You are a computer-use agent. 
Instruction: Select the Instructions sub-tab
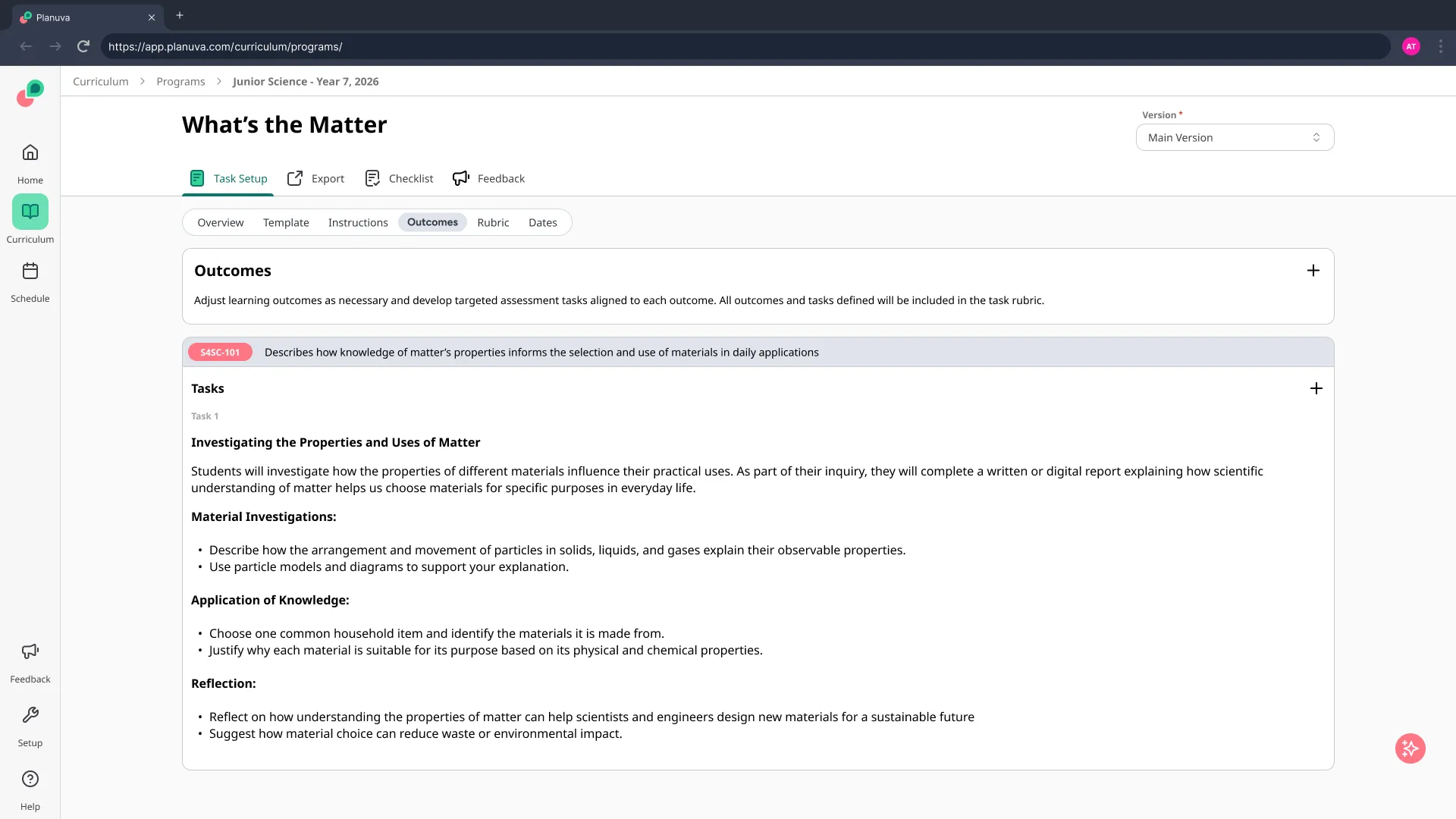358,222
